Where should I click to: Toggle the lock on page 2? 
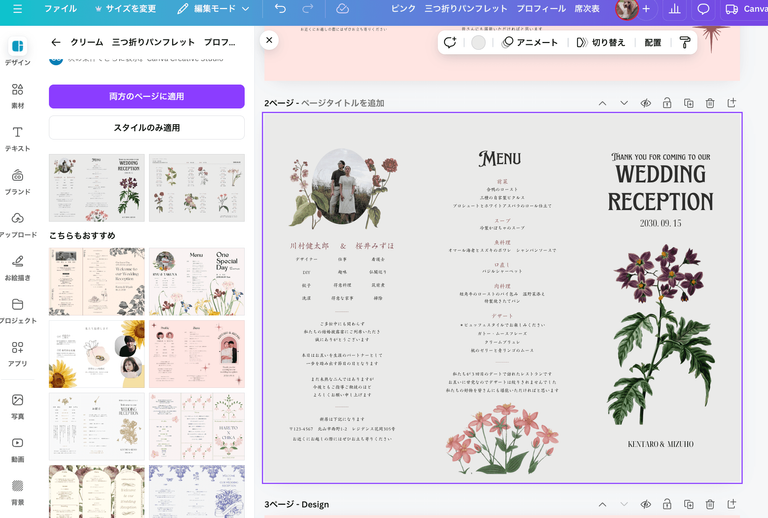[667, 103]
